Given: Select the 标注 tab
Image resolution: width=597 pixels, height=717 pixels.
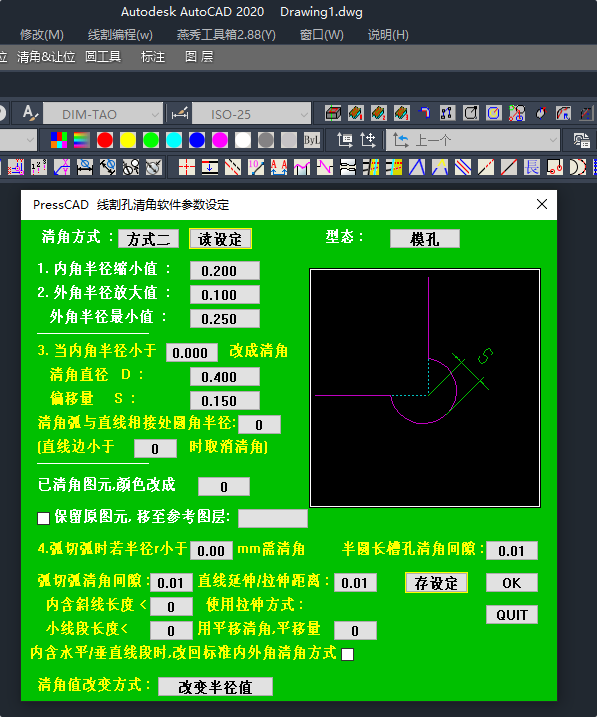Looking at the screenshot, I should click(153, 57).
